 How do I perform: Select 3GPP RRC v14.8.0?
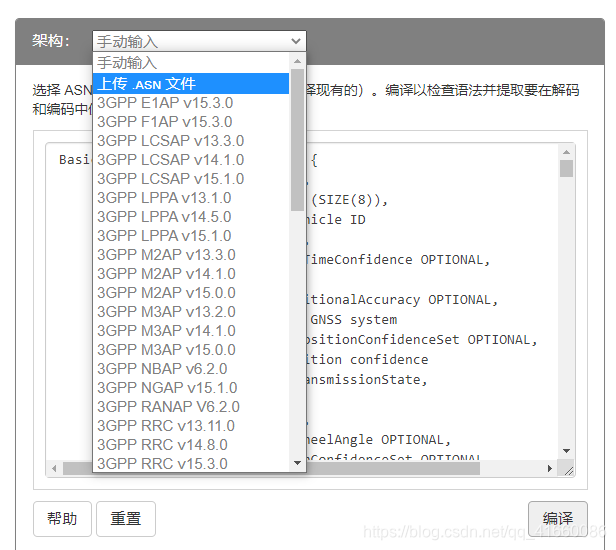(191, 445)
